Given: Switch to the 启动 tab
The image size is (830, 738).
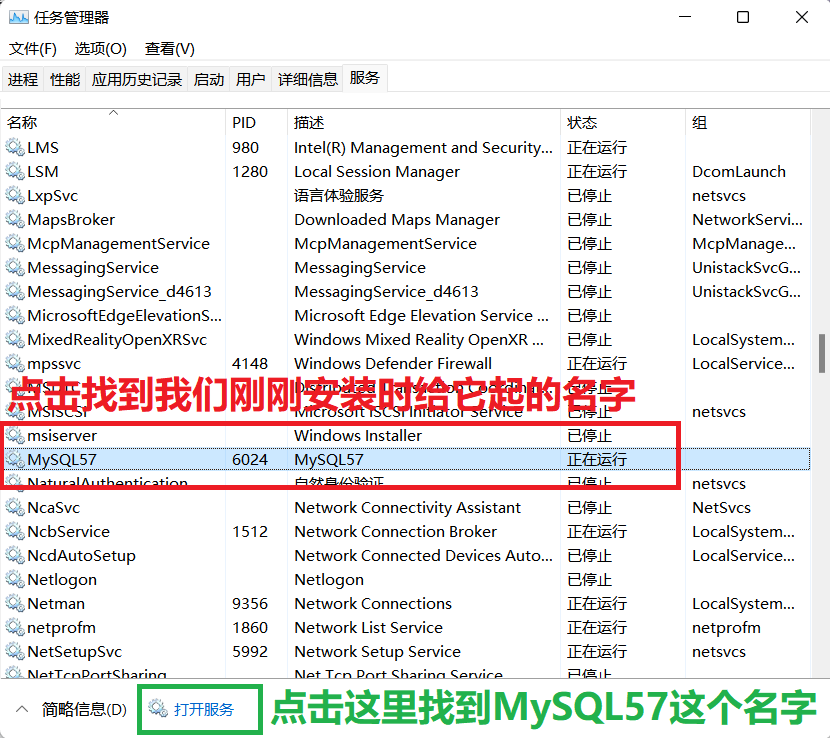Looking at the screenshot, I should click(209, 79).
